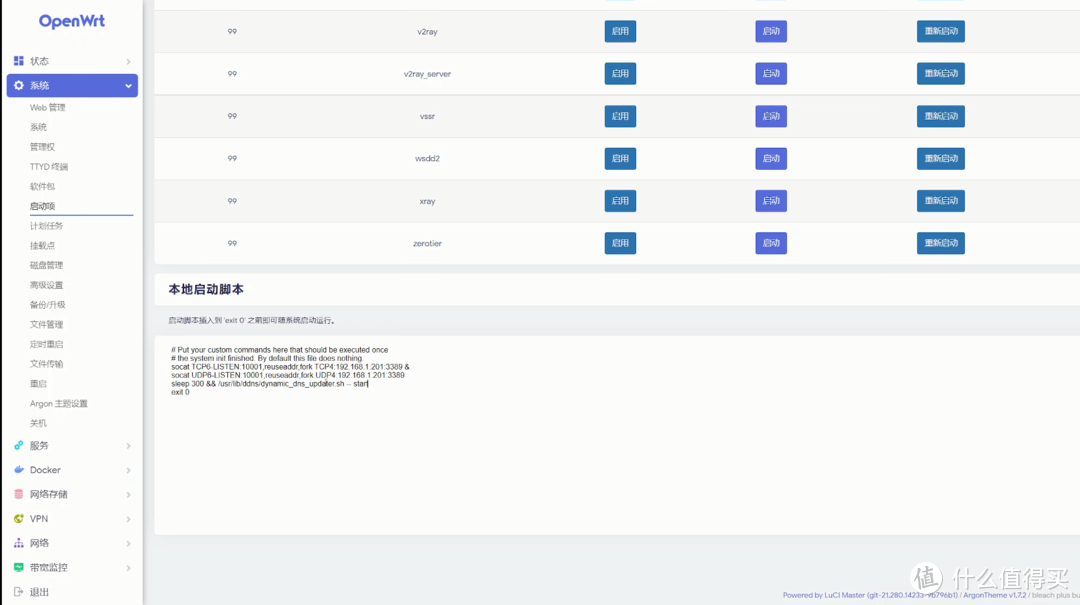1080x605 pixels.
Task: Click the 网络存储 database icon
Action: pyautogui.click(x=19, y=494)
